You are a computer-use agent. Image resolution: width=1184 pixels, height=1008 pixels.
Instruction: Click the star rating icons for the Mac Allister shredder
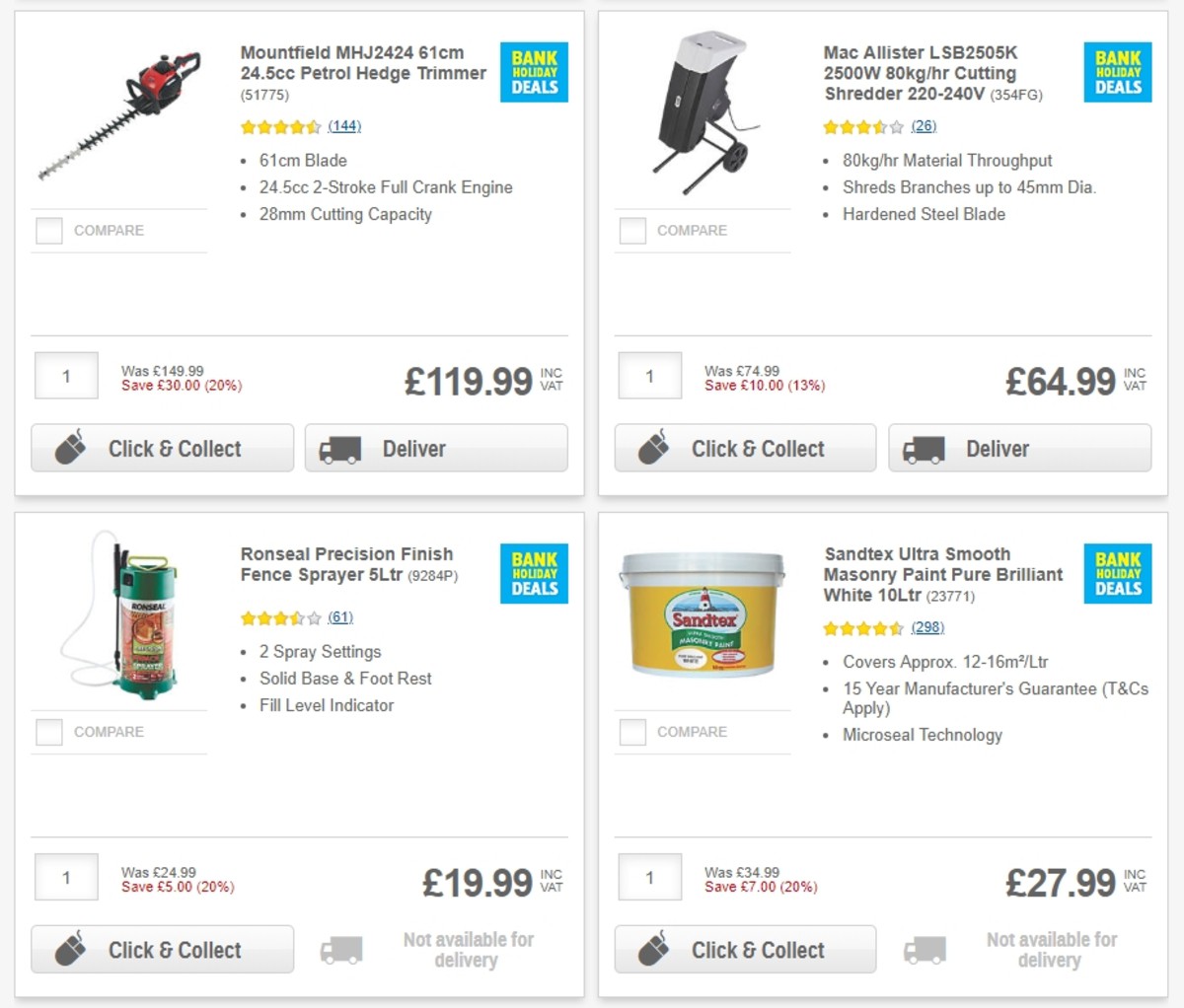coord(863,126)
